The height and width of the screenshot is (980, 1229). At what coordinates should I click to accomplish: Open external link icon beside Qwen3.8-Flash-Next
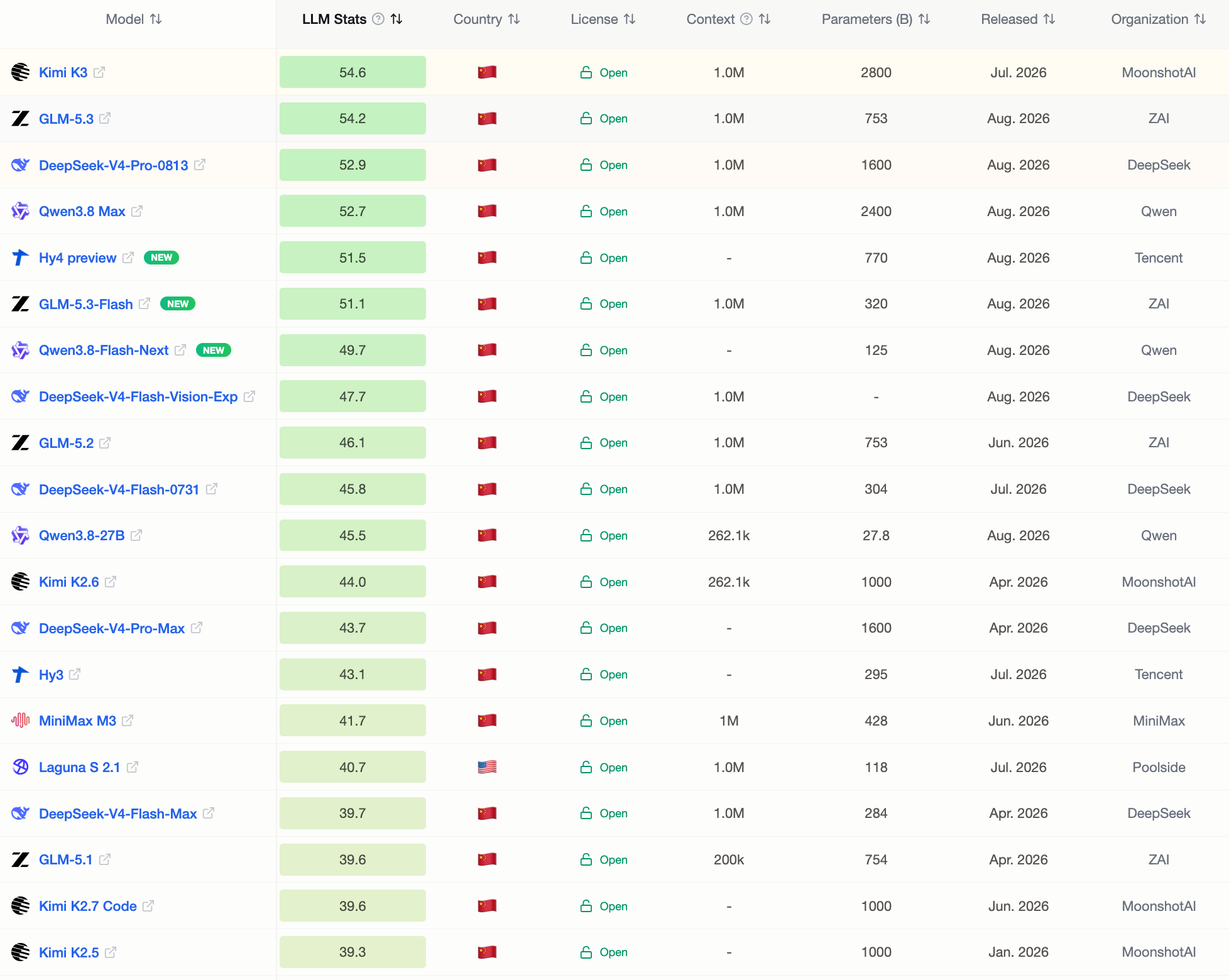(180, 350)
